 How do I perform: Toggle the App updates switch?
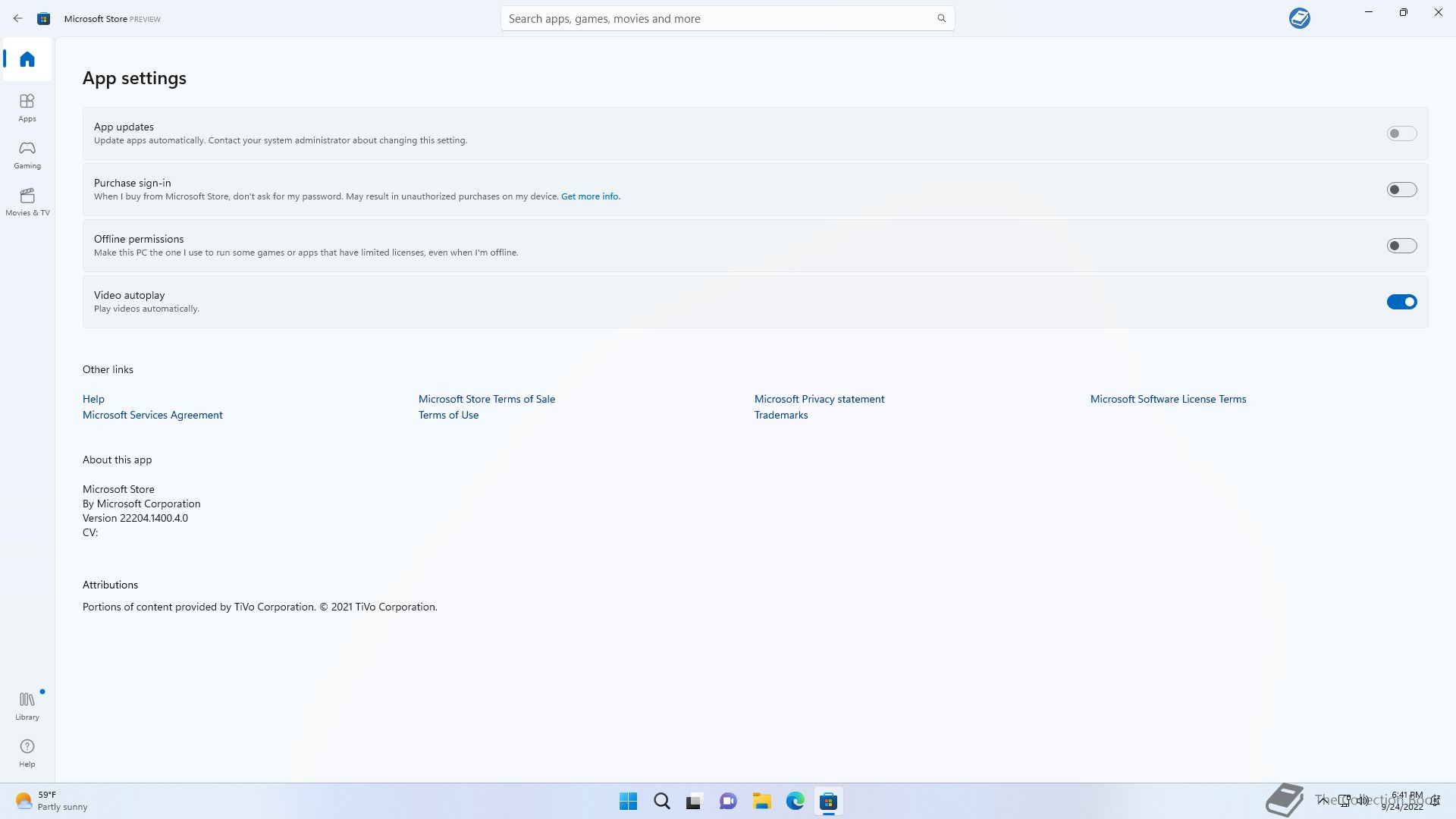1401,133
